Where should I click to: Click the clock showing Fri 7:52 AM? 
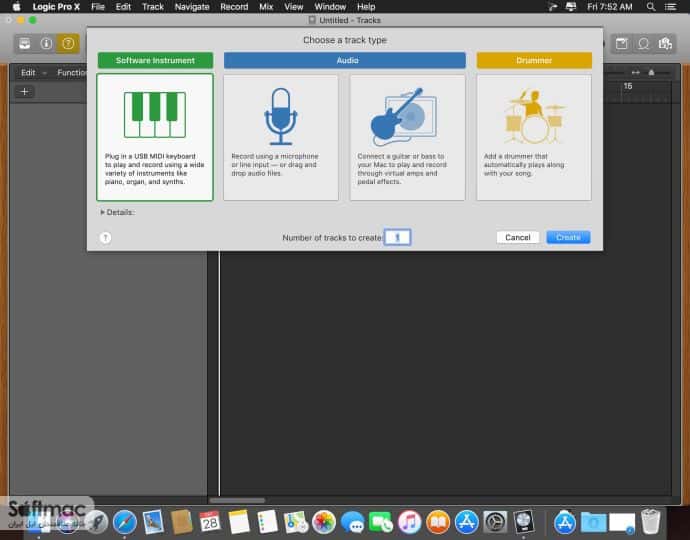(x=609, y=7)
